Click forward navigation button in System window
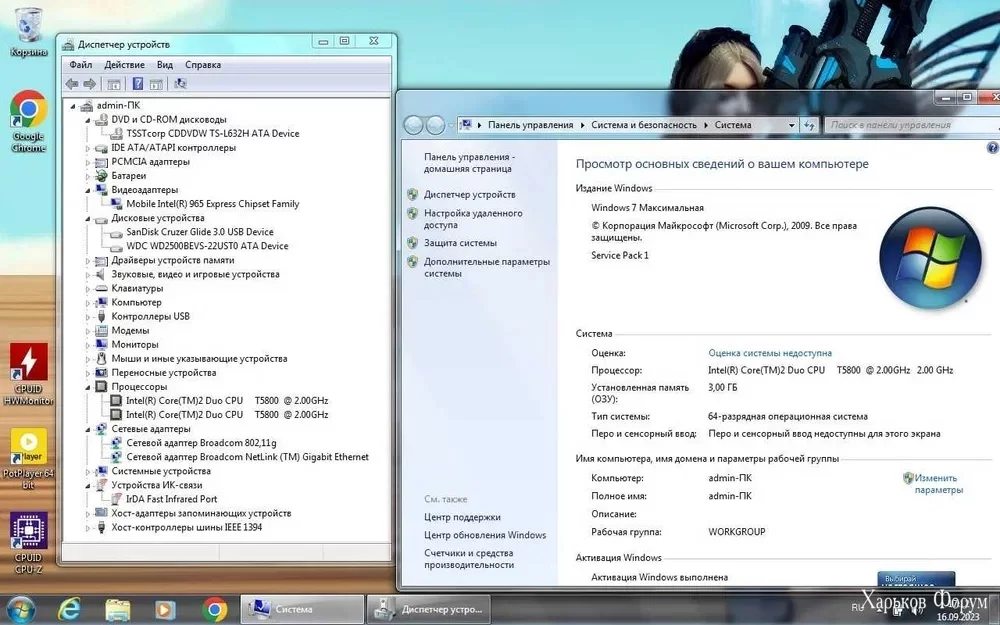 click(x=435, y=125)
